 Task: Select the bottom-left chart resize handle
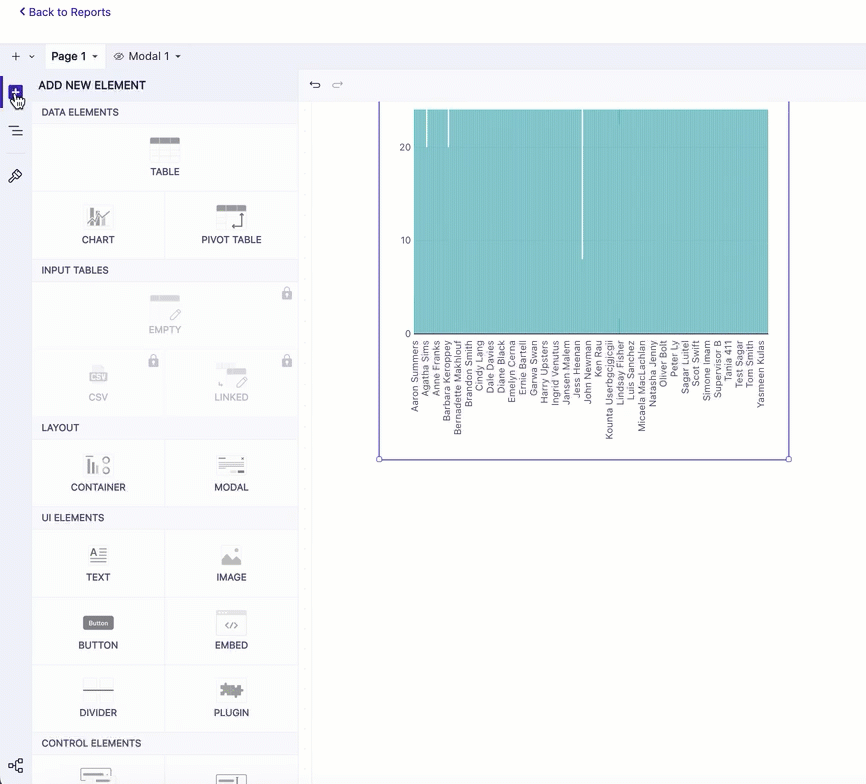coord(379,459)
